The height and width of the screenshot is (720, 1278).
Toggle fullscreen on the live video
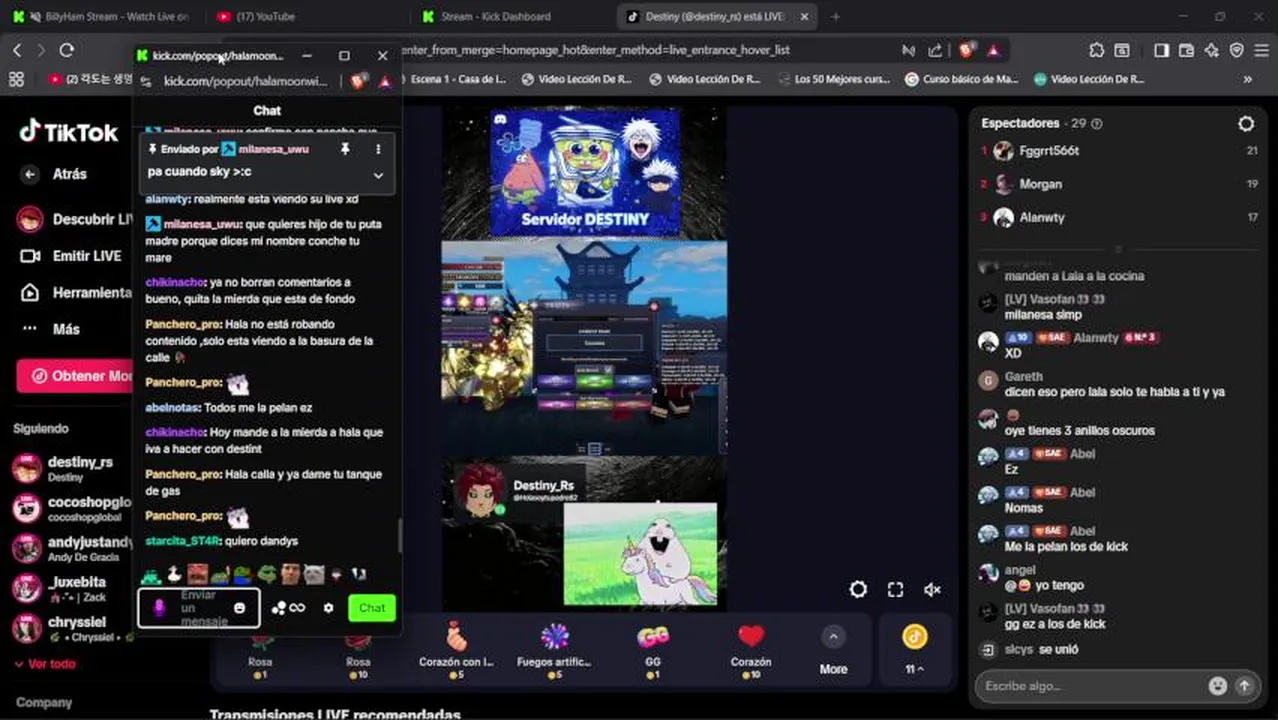(x=895, y=590)
